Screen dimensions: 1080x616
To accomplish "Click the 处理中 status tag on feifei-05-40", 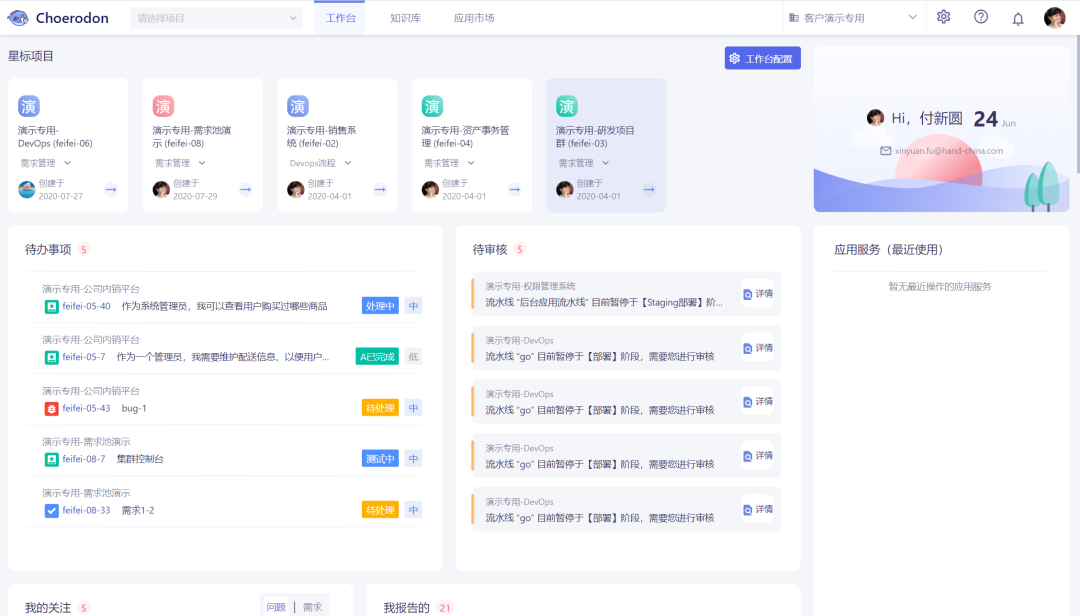I will (380, 306).
